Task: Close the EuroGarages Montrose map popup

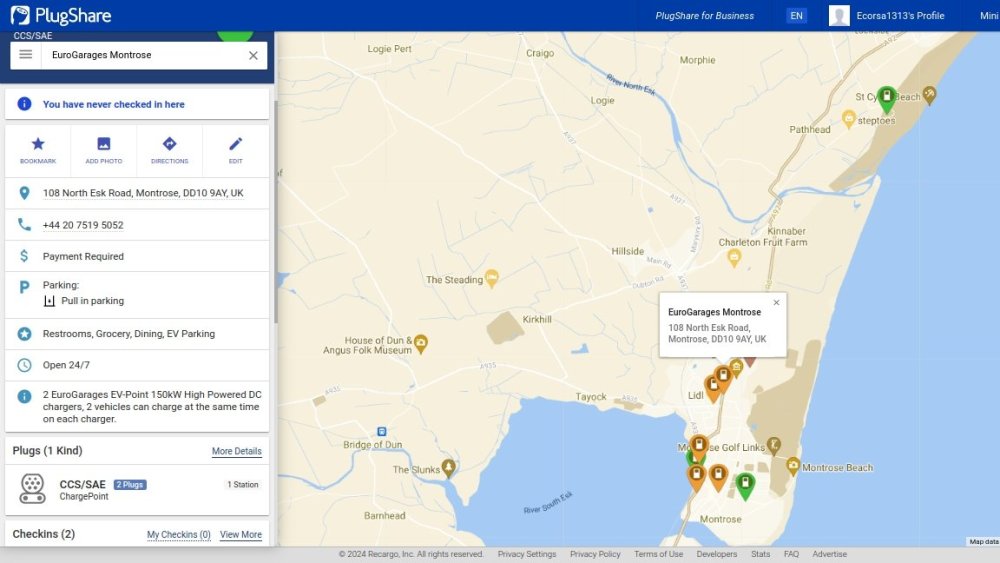Action: tap(776, 303)
